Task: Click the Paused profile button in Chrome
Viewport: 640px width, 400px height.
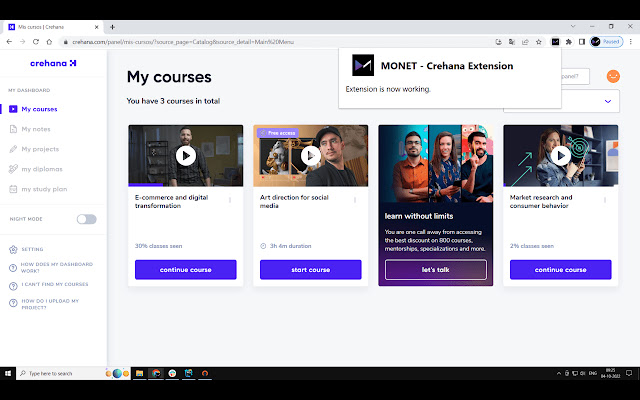Action: click(607, 42)
